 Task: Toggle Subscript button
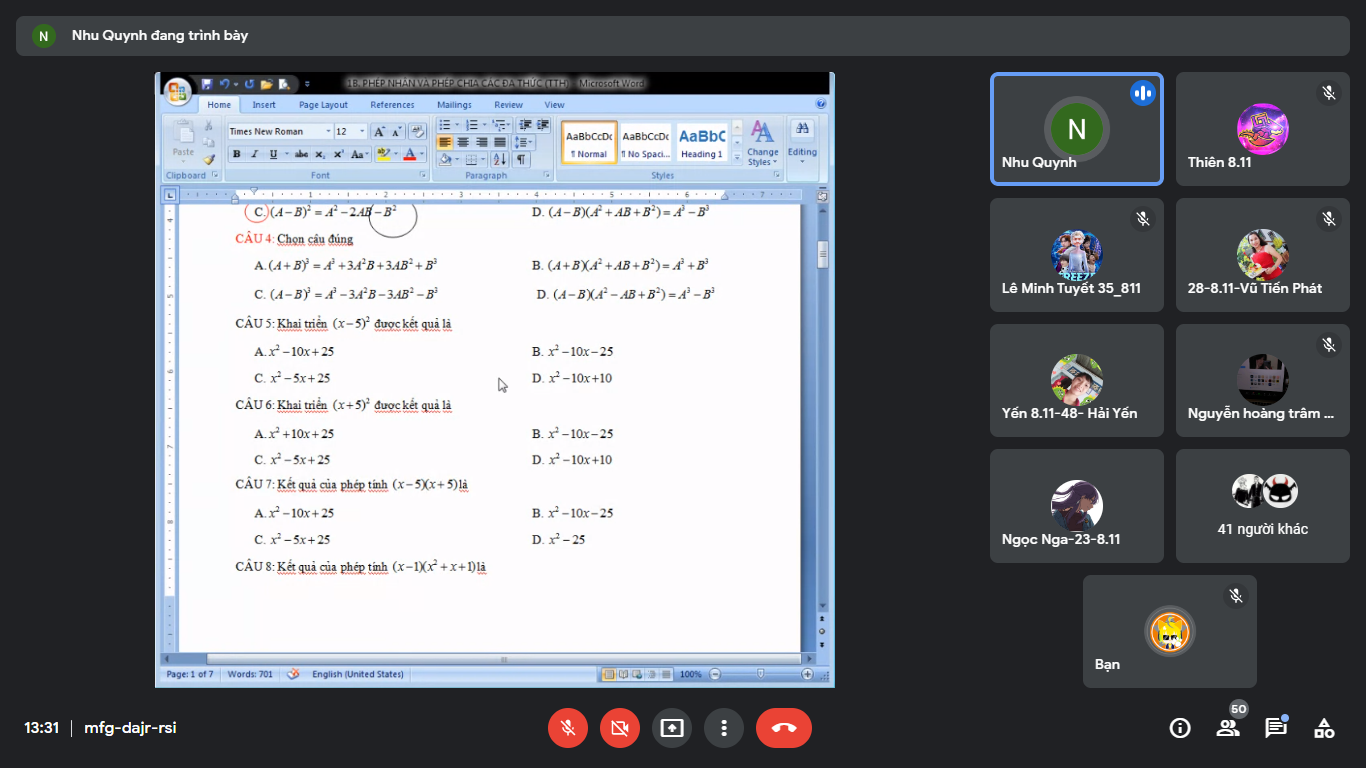pos(319,154)
